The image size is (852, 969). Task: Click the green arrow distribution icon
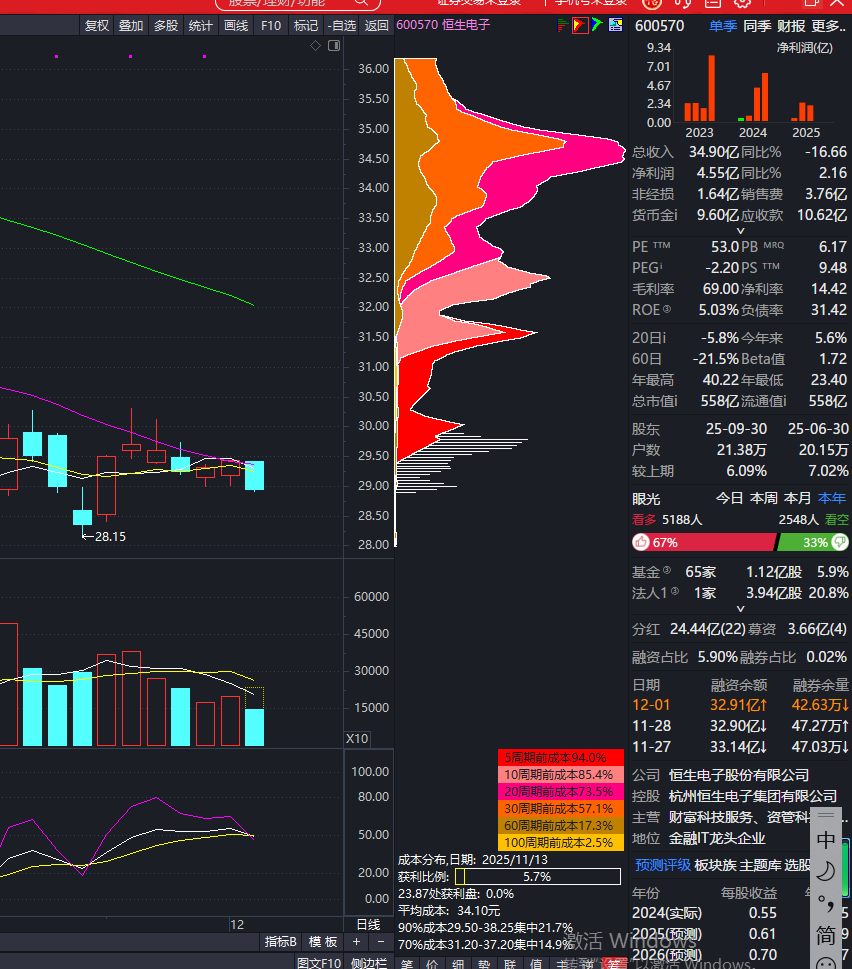click(597, 25)
